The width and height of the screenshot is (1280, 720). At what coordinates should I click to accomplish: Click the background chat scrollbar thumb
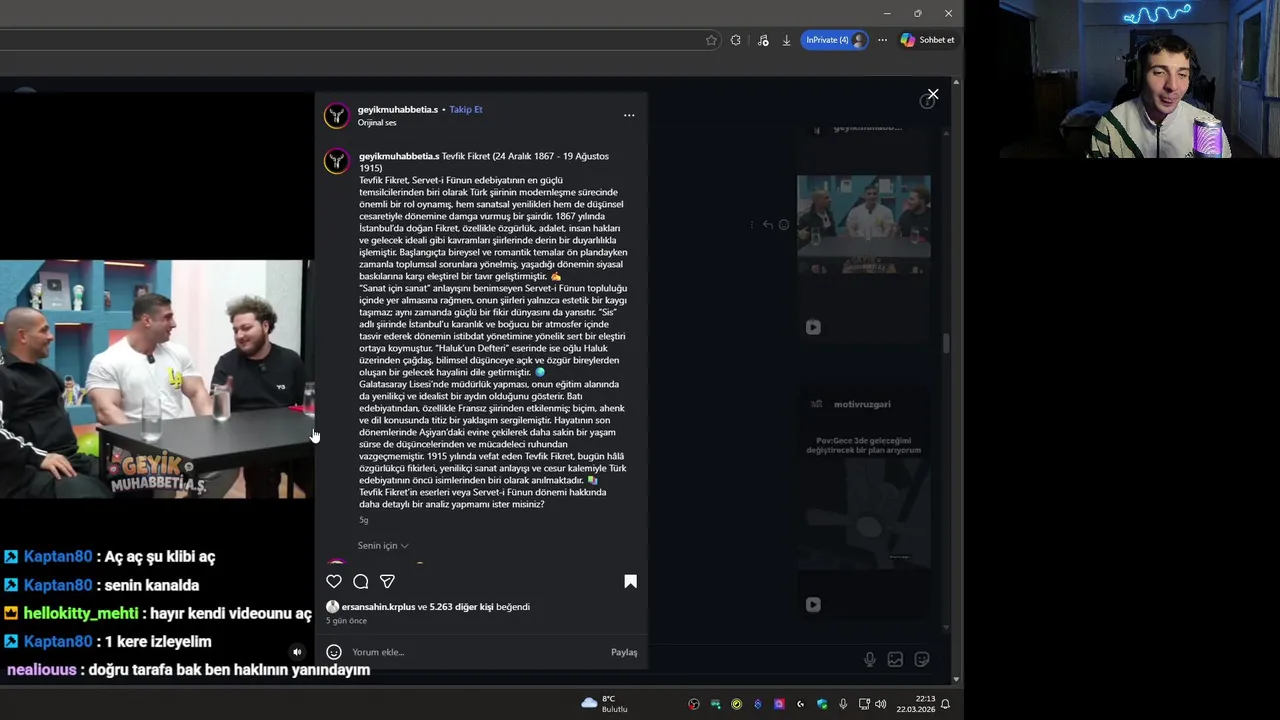click(x=946, y=343)
